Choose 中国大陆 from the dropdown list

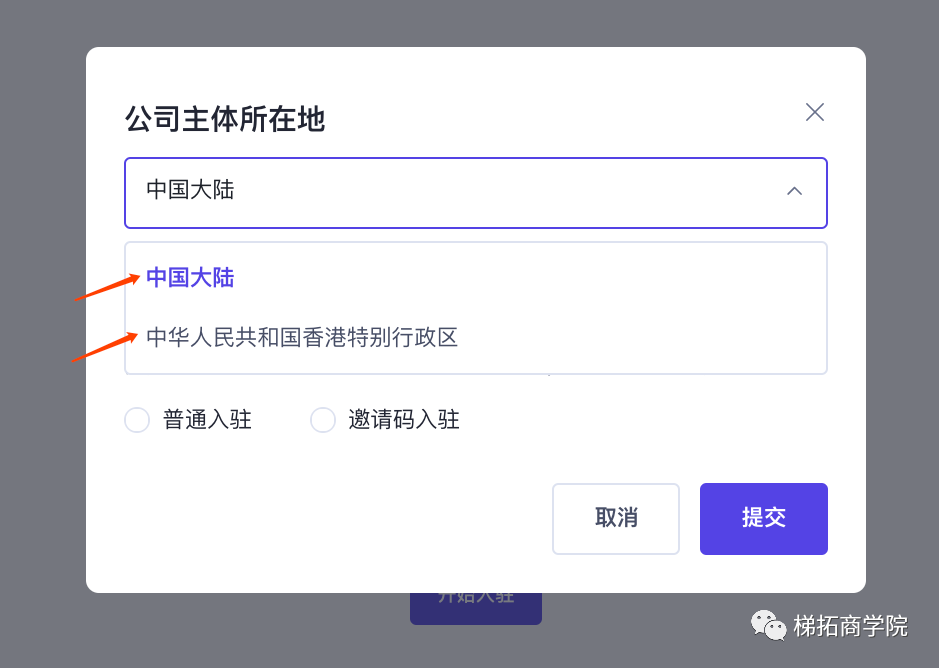pos(190,278)
